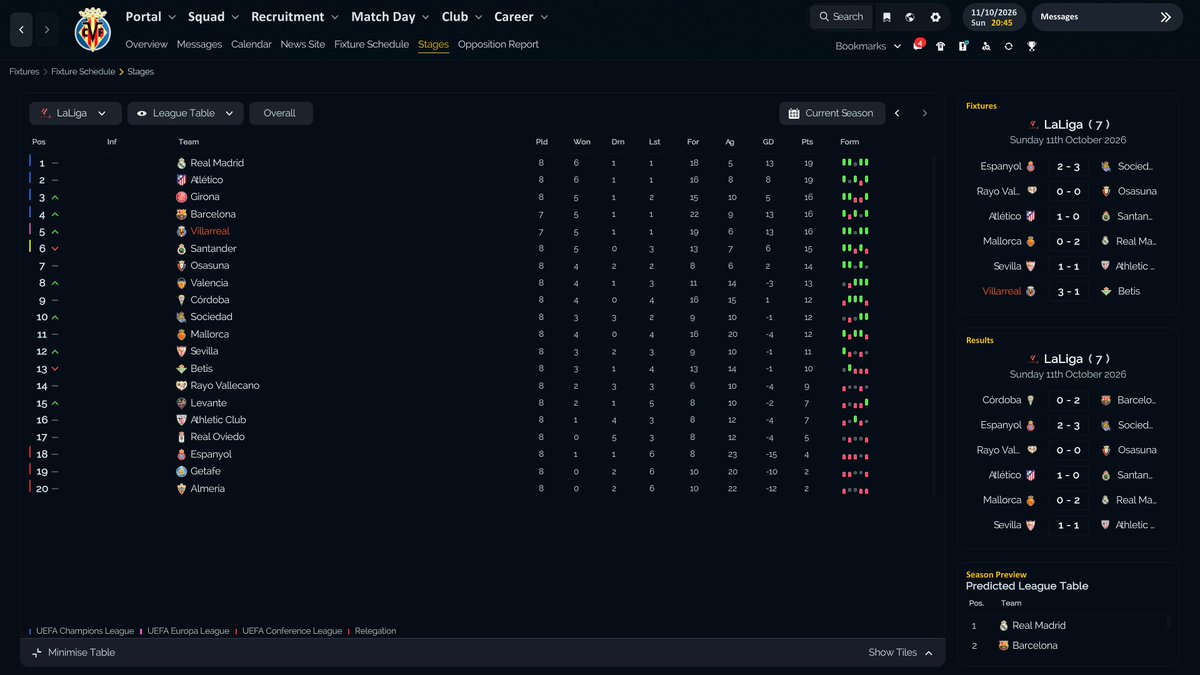The width and height of the screenshot is (1200, 675).
Task: Click Girona crest in league table
Action: [x=181, y=197]
